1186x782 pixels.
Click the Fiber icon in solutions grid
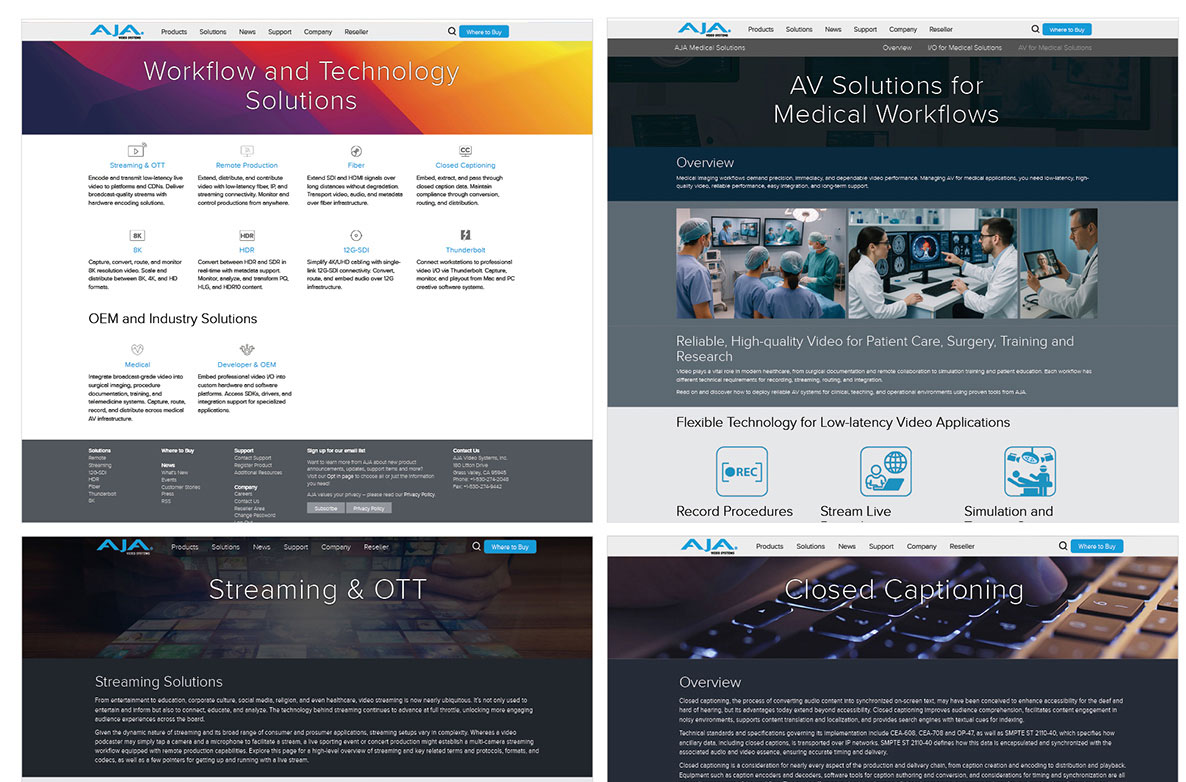(356, 151)
